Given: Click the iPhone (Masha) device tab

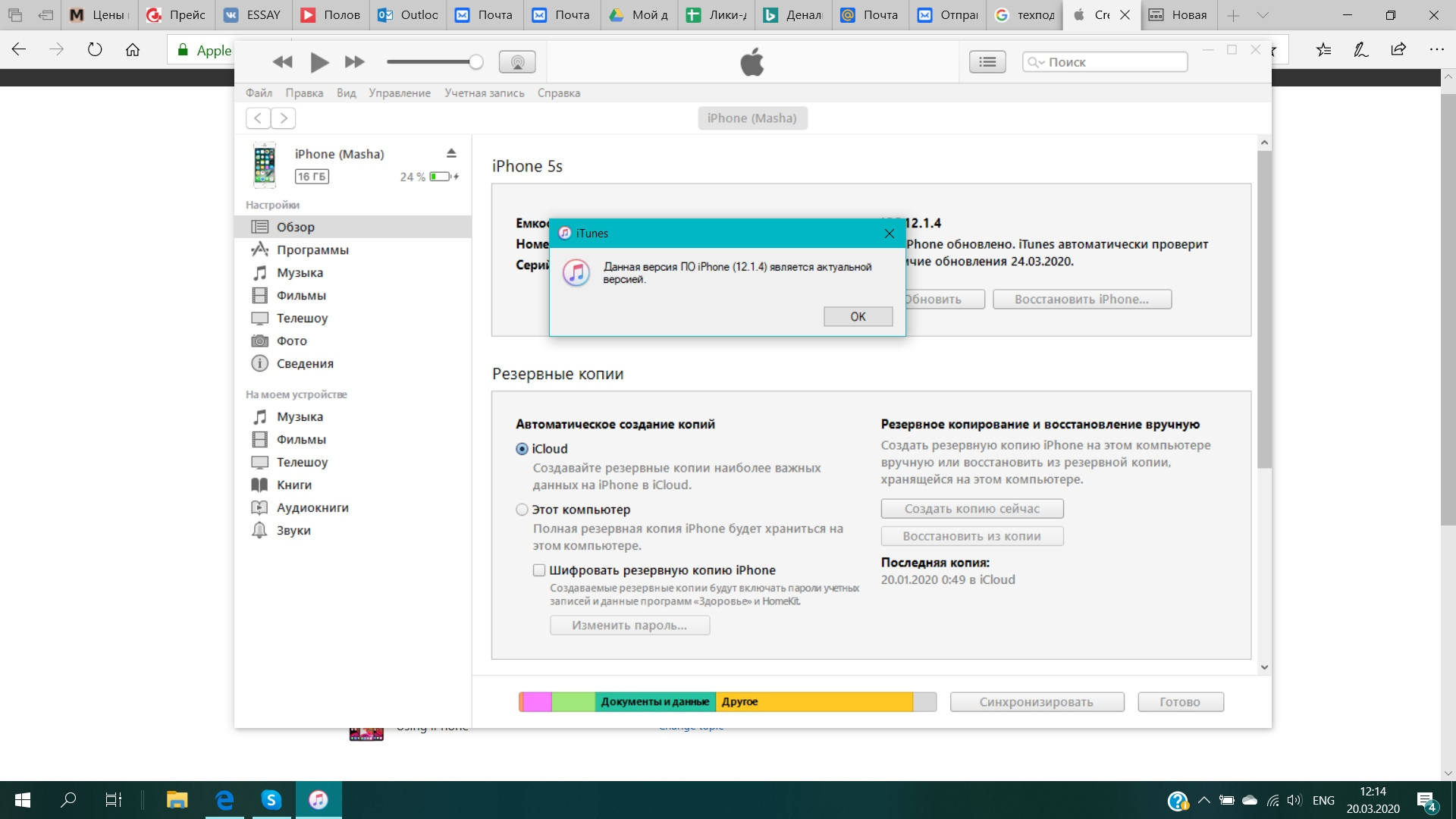Looking at the screenshot, I should 752,118.
